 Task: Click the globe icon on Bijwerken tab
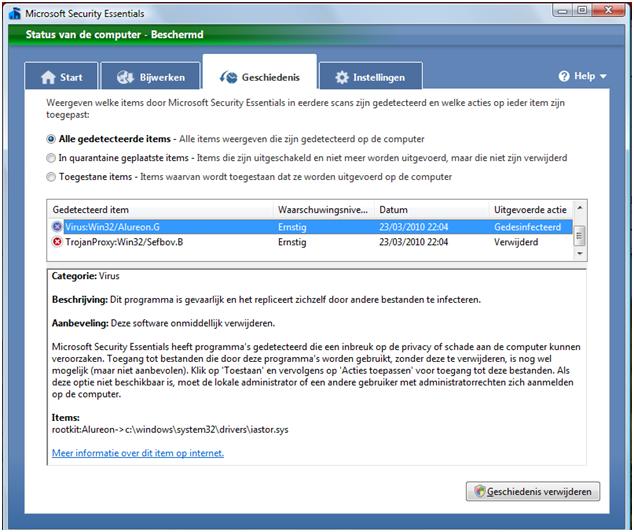click(x=125, y=77)
